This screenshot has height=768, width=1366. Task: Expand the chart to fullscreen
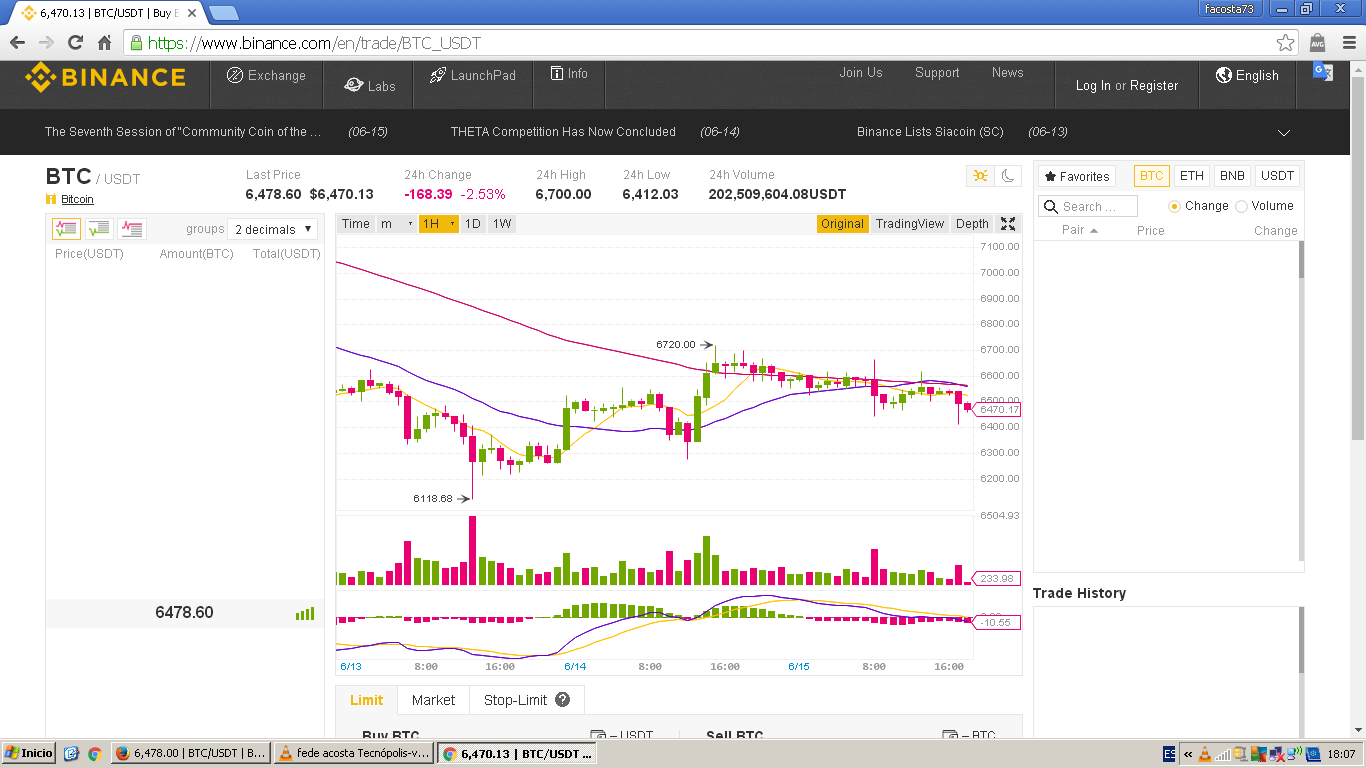(x=1008, y=224)
